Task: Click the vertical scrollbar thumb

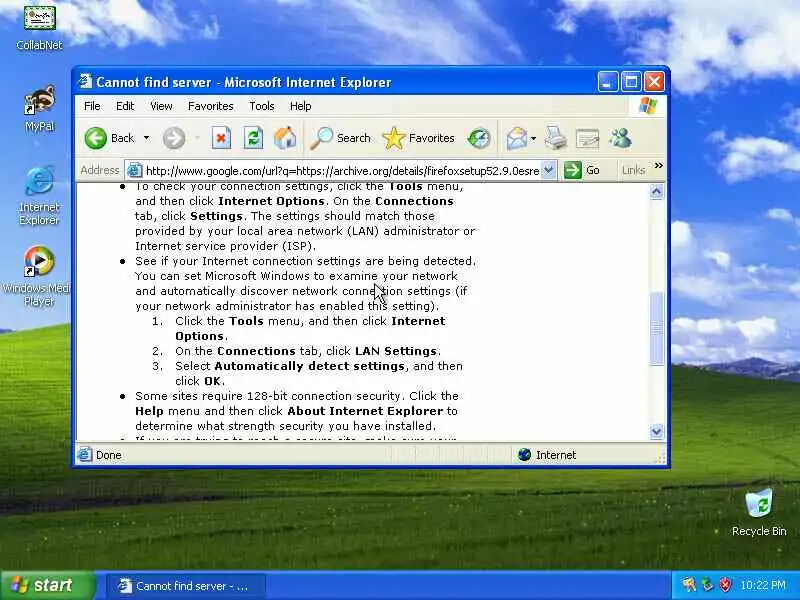Action: tap(657, 329)
